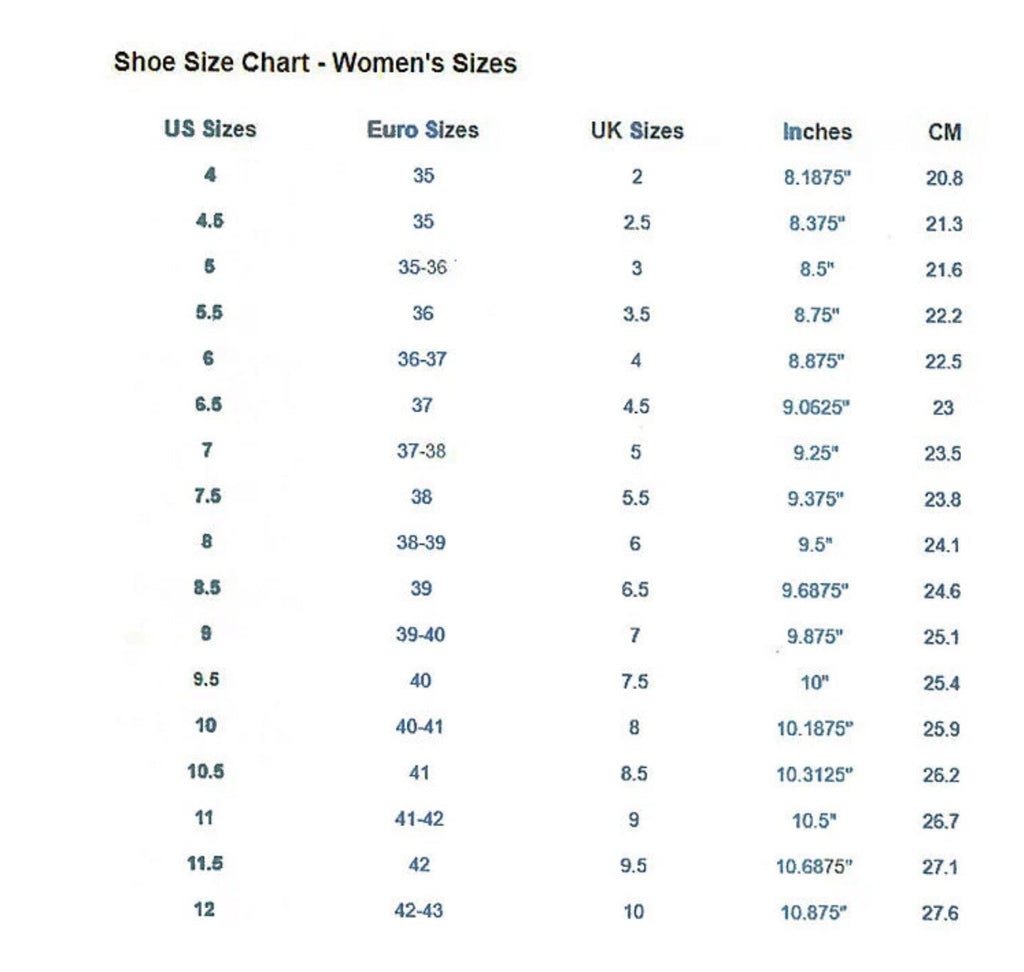
Task: Click US size 12 cell
Action: pyautogui.click(x=204, y=909)
